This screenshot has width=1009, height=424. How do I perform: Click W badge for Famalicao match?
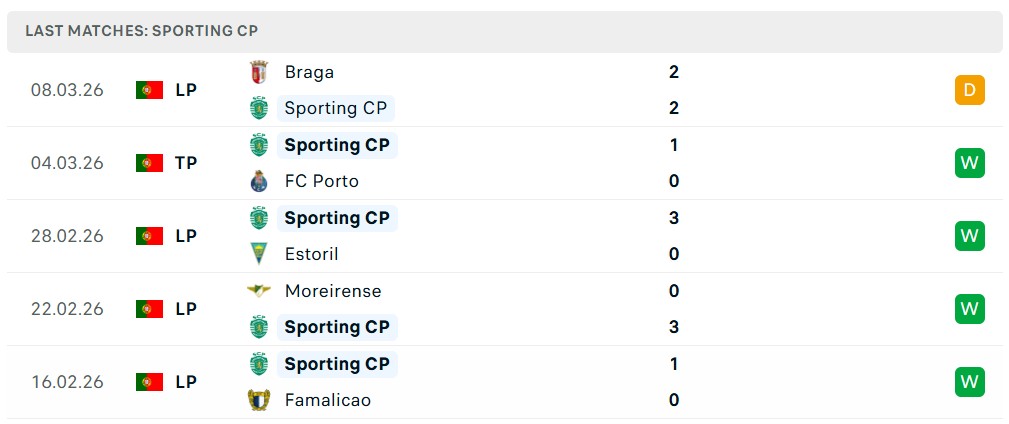969,382
